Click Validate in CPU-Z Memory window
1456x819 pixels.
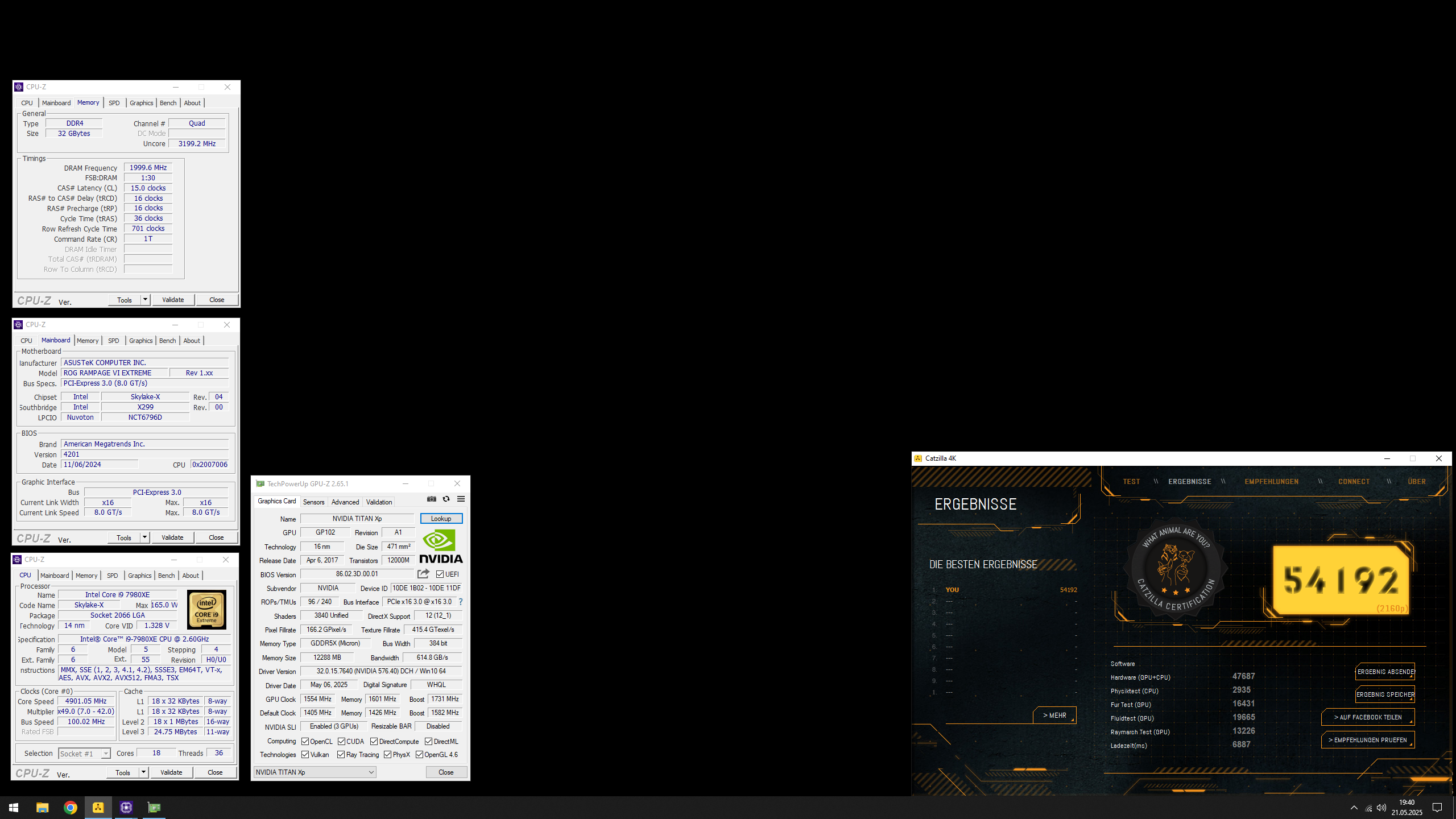click(x=173, y=300)
